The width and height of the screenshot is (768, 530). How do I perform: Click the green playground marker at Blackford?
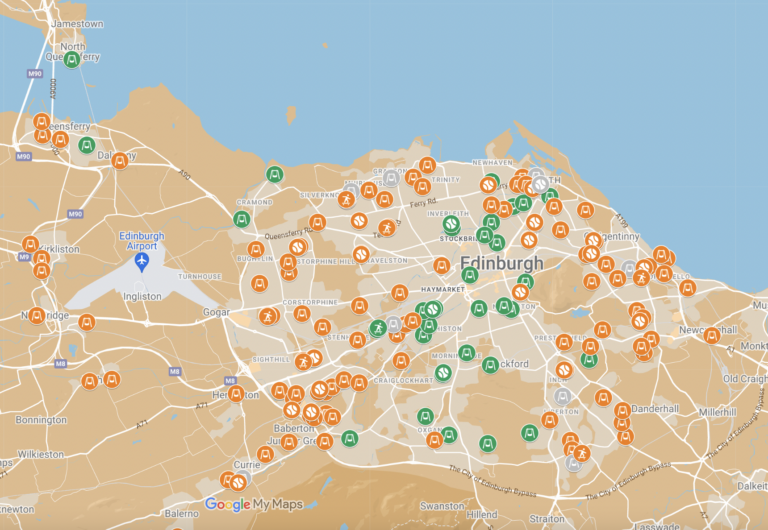pos(490,364)
